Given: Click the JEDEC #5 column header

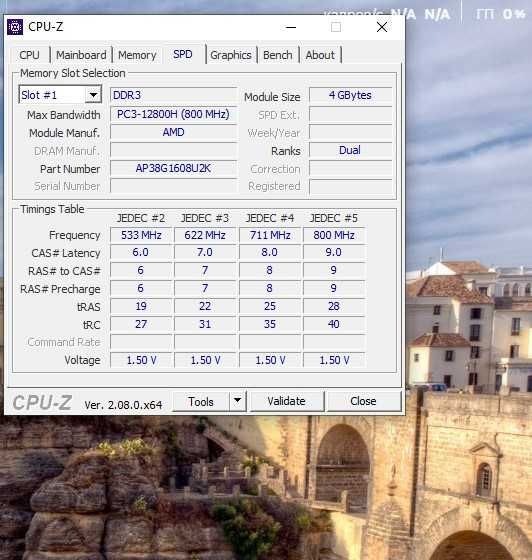Looking at the screenshot, I should click(333, 218).
